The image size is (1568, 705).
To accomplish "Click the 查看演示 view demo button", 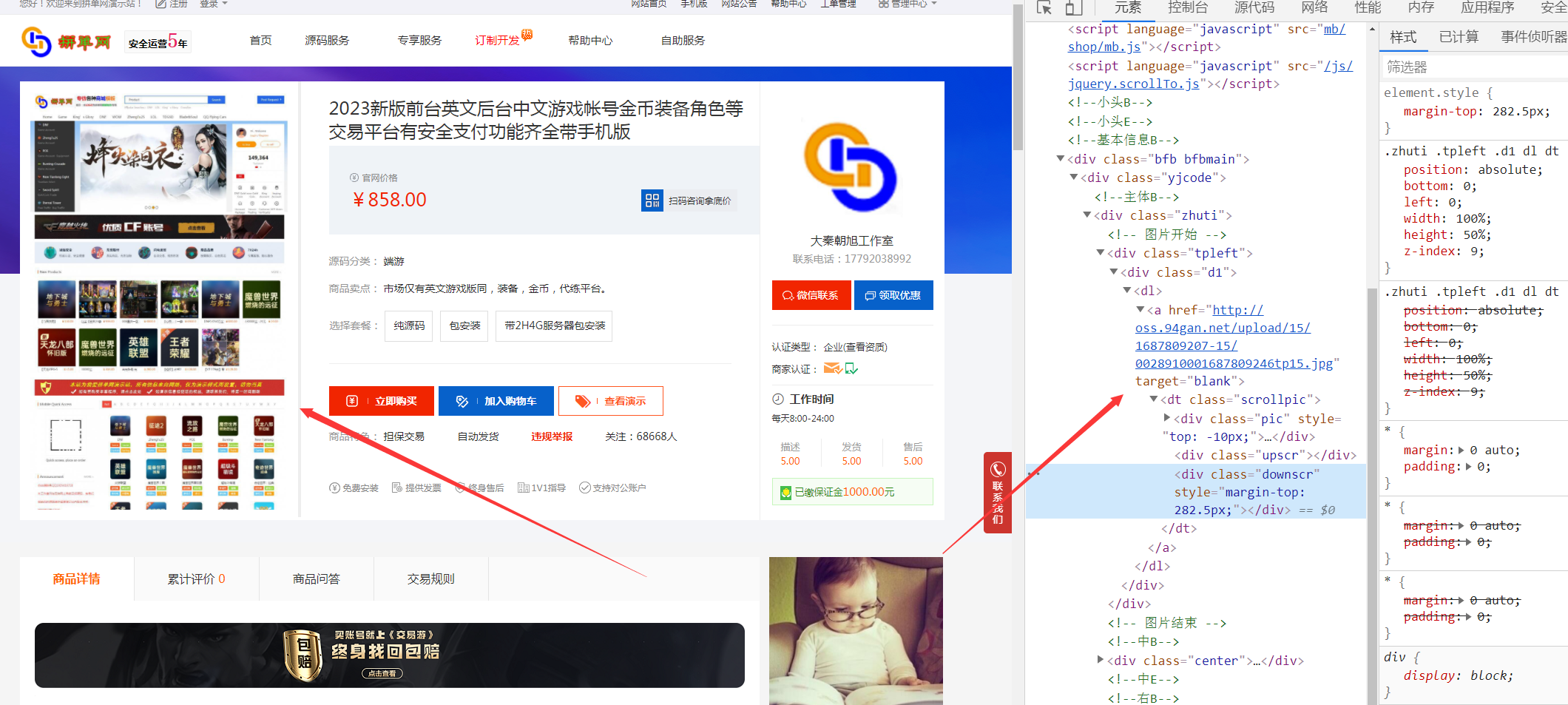I will pos(611,401).
